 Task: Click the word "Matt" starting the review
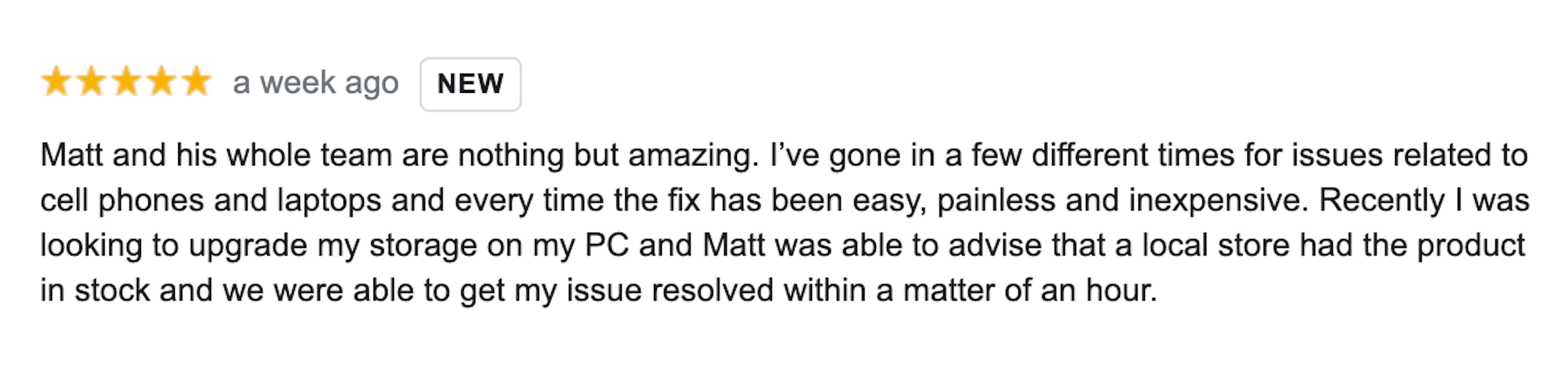point(71,155)
